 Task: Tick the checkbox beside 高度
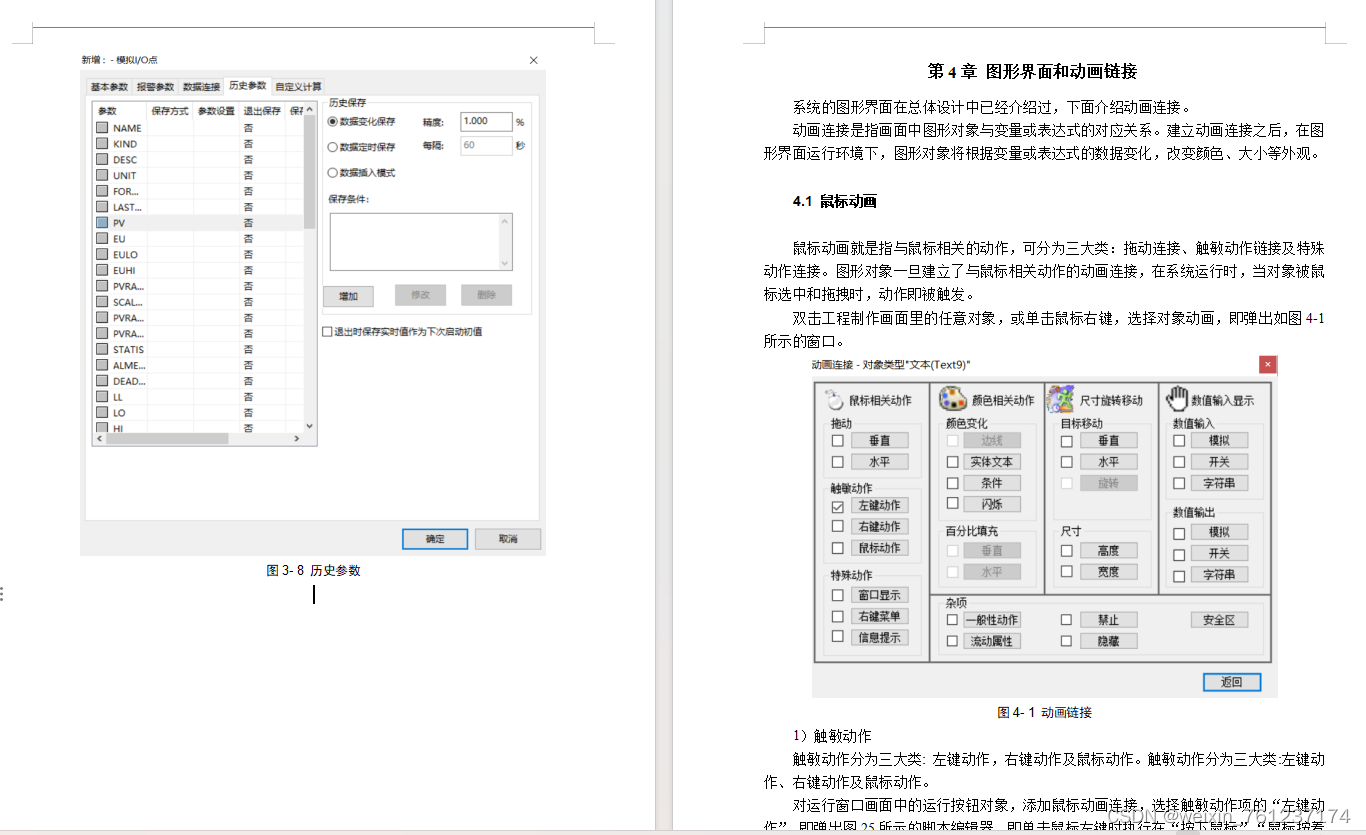click(1067, 551)
